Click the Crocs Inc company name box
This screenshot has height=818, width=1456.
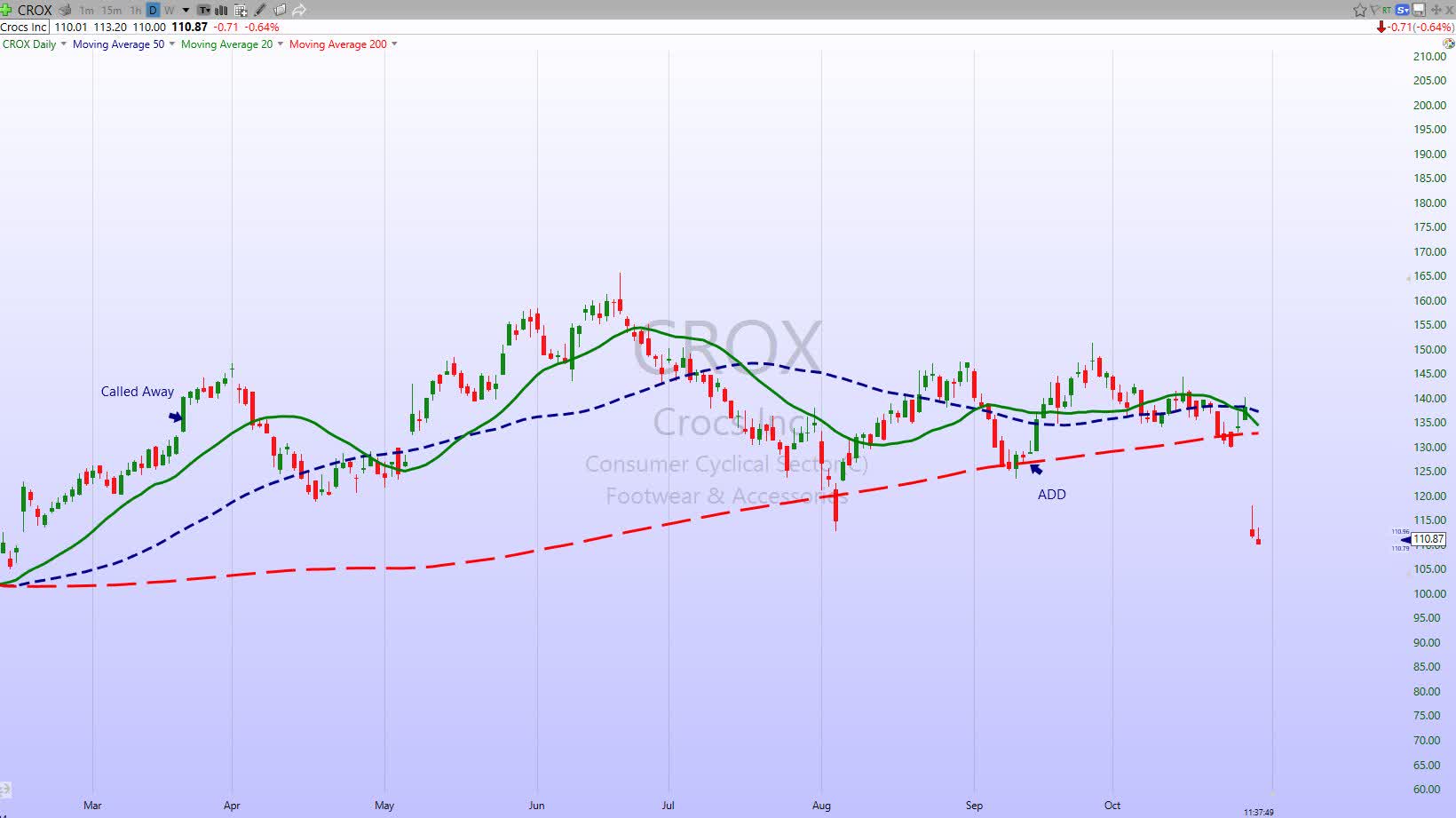pyautogui.click(x=24, y=28)
